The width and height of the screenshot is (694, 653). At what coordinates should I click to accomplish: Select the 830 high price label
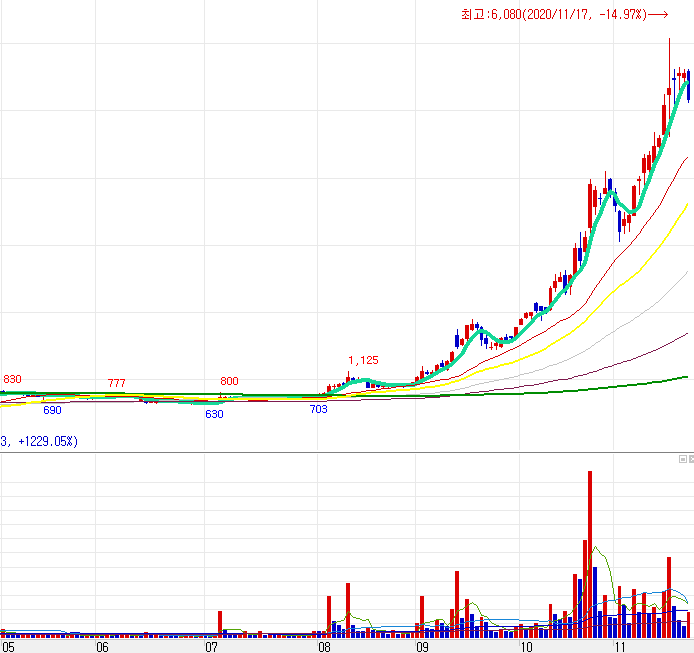click(x=12, y=379)
